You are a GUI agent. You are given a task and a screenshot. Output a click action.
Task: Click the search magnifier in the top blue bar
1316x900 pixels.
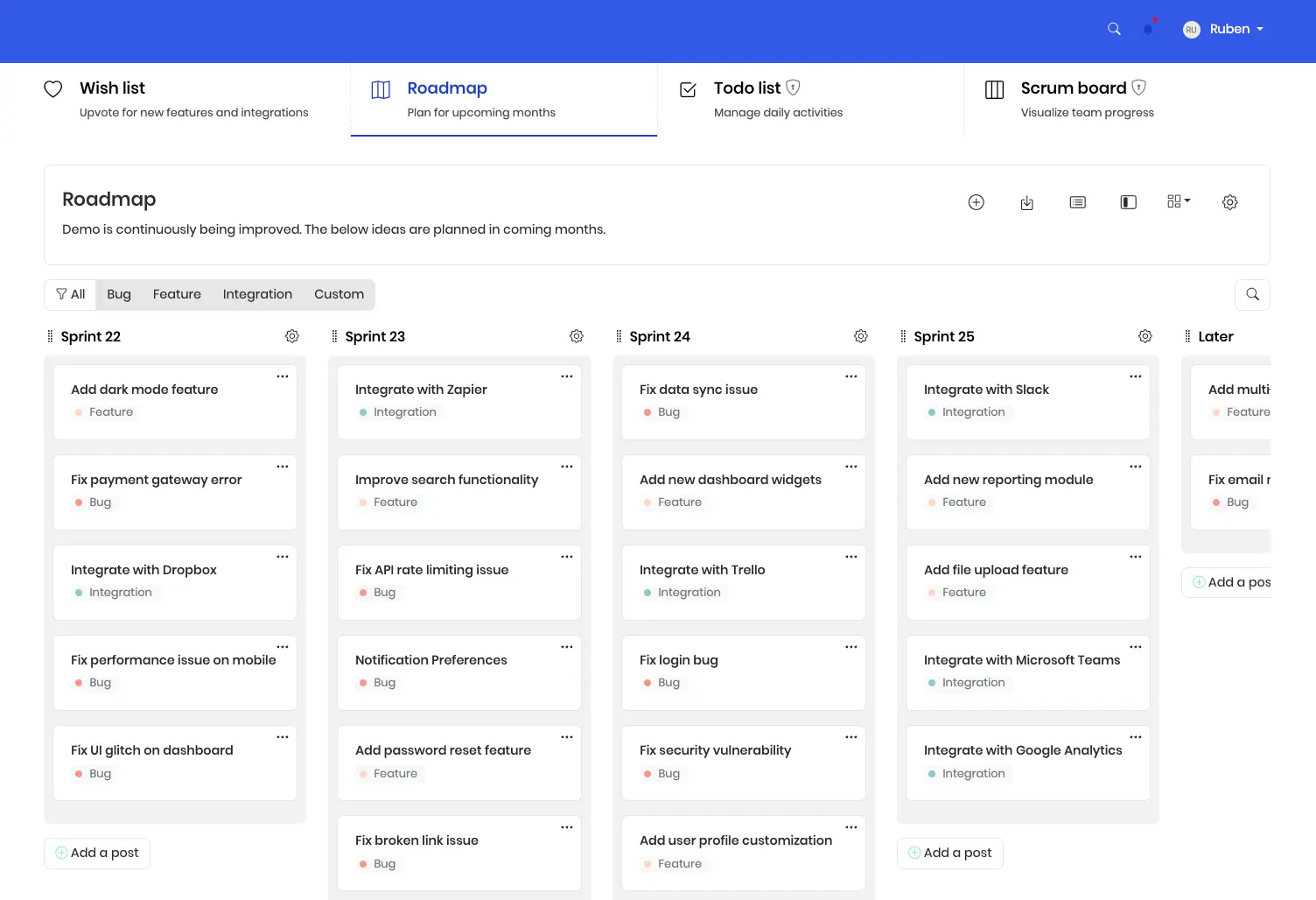tap(1114, 29)
